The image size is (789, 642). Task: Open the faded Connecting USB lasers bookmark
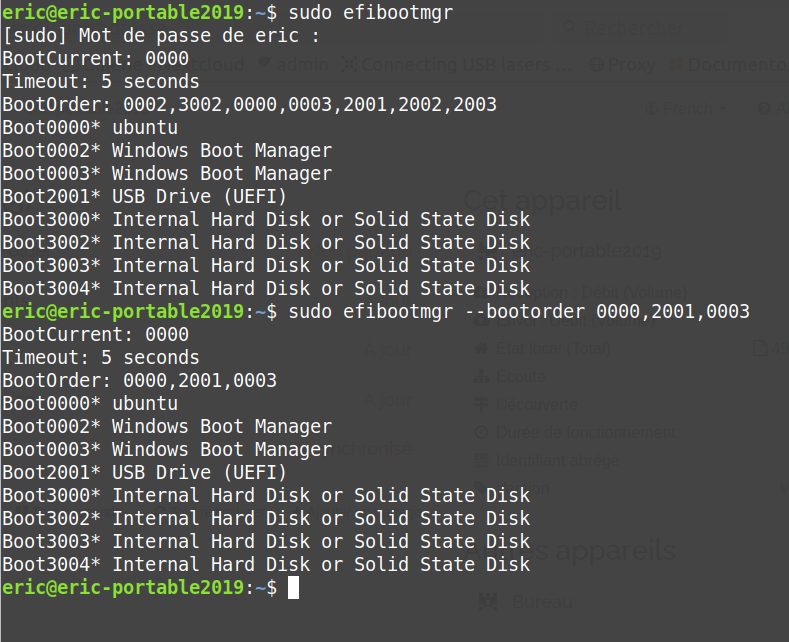coord(457,65)
